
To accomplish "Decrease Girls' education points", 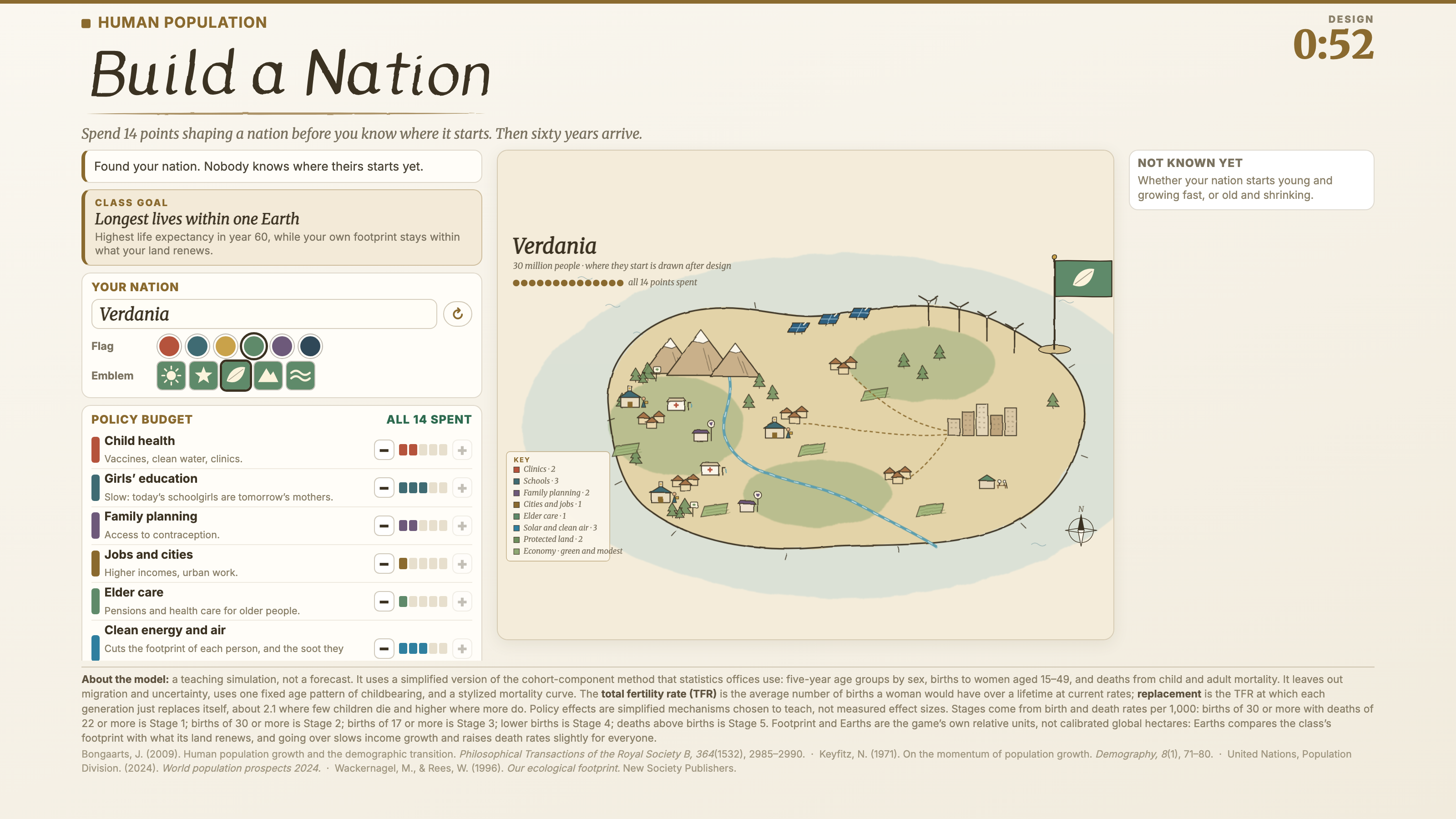I will coord(384,488).
